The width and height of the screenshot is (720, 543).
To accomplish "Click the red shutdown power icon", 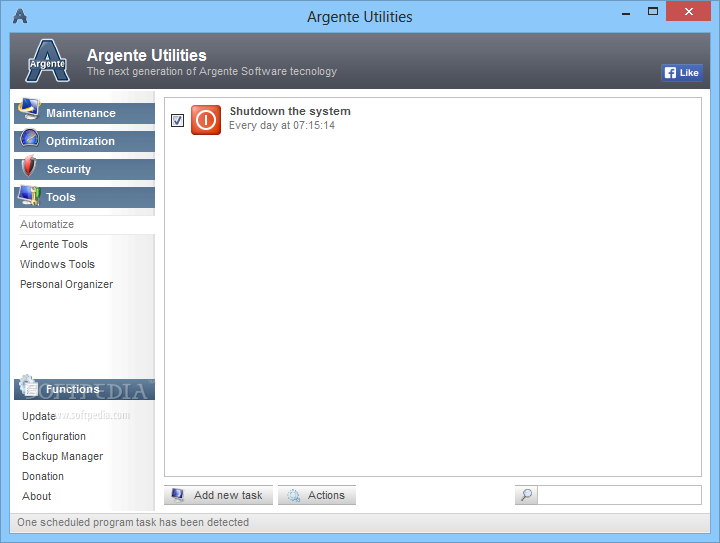I will (x=206, y=120).
